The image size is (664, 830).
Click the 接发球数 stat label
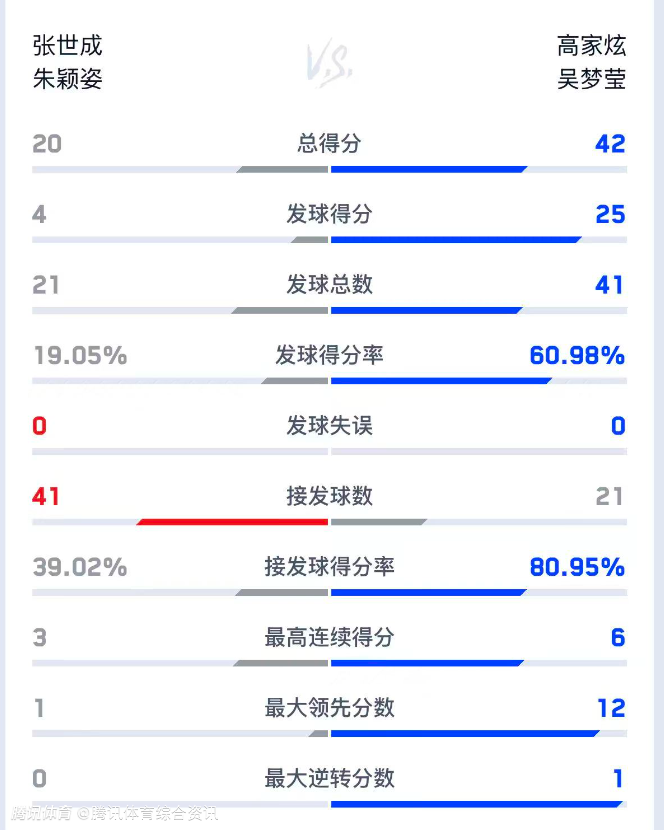329,496
